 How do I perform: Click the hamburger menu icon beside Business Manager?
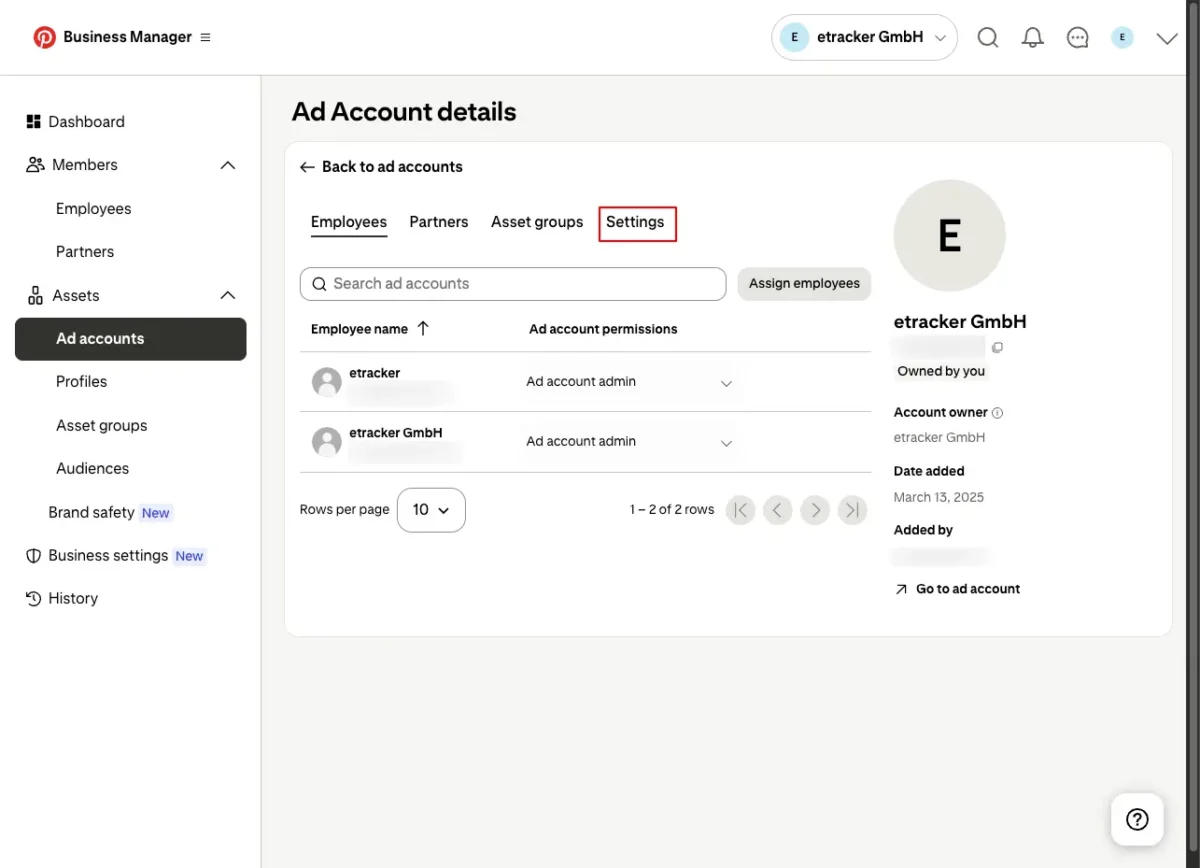(x=205, y=37)
